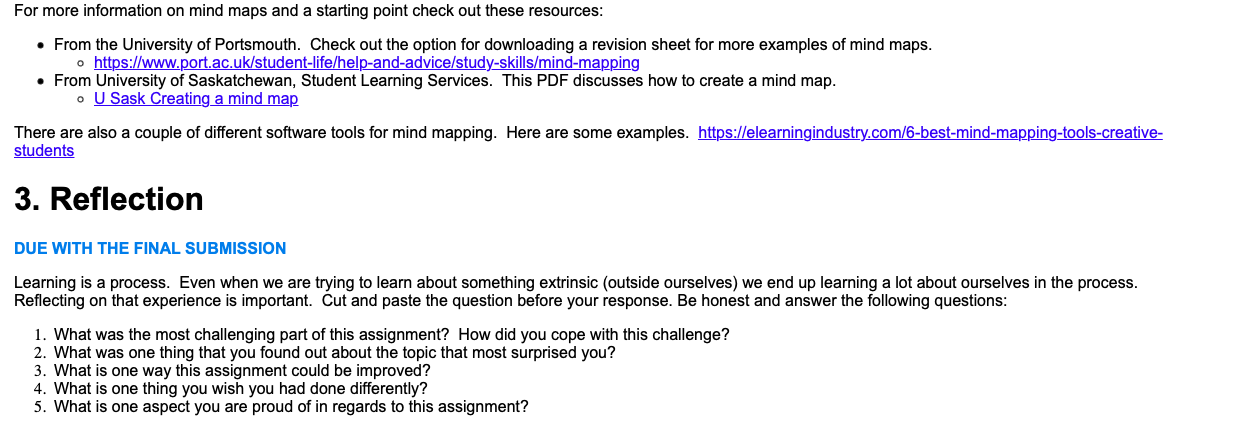
Task: Open the U Sask Creating a mind map link
Action: [195, 98]
